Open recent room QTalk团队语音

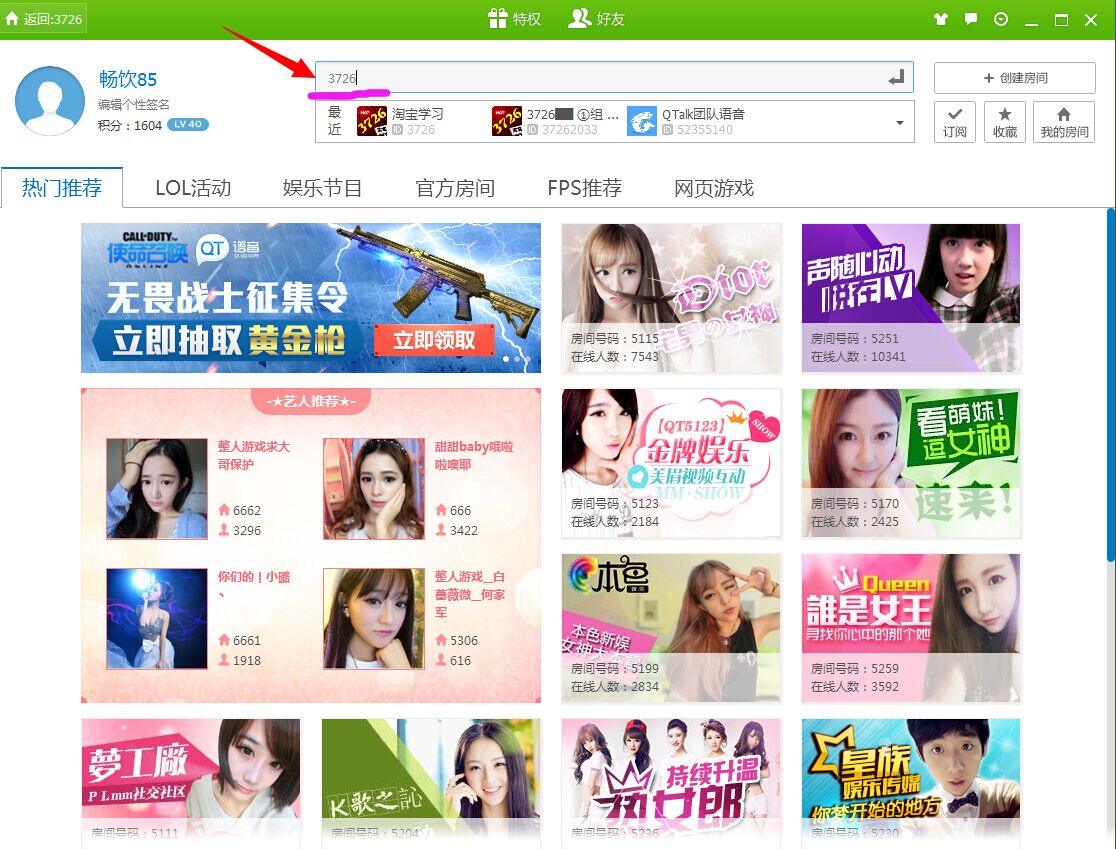(688, 122)
